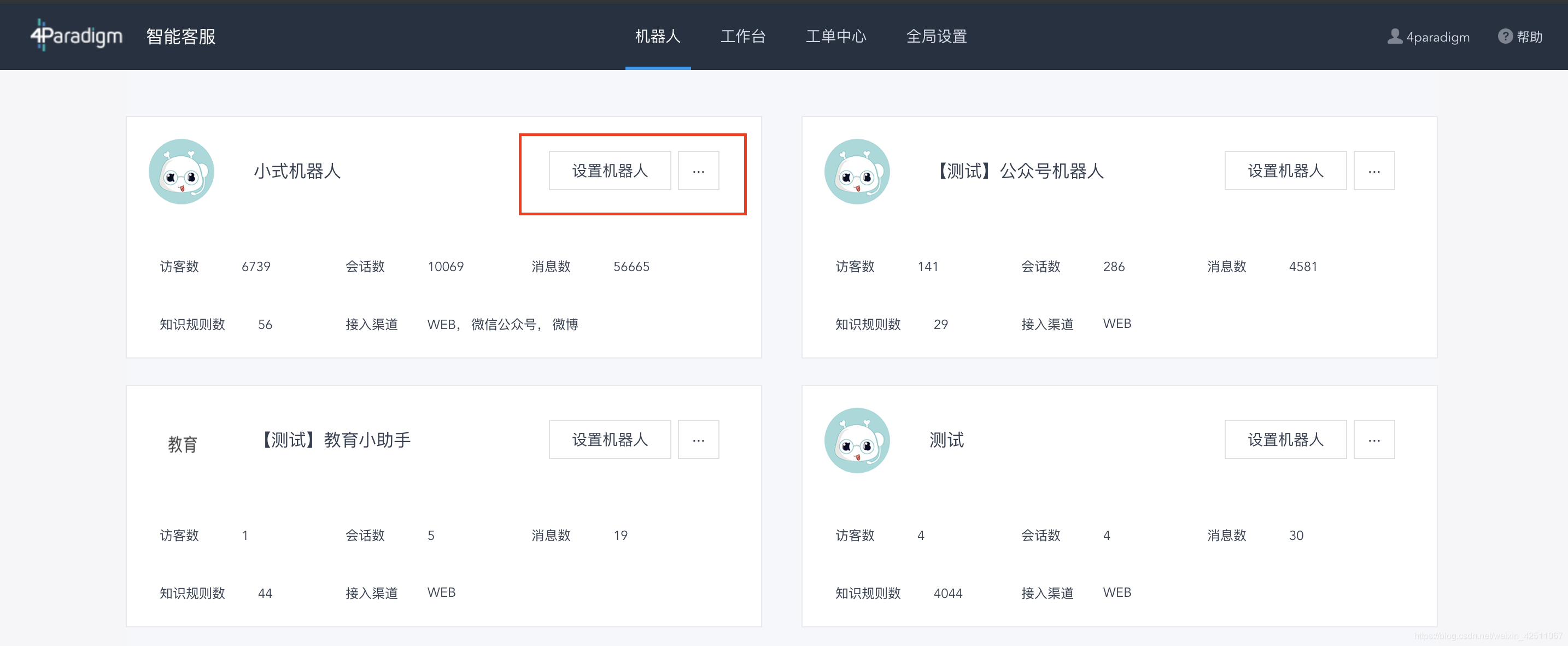This screenshot has height=646, width=1568.
Task: Switch to the 工作台 tab
Action: [x=742, y=37]
